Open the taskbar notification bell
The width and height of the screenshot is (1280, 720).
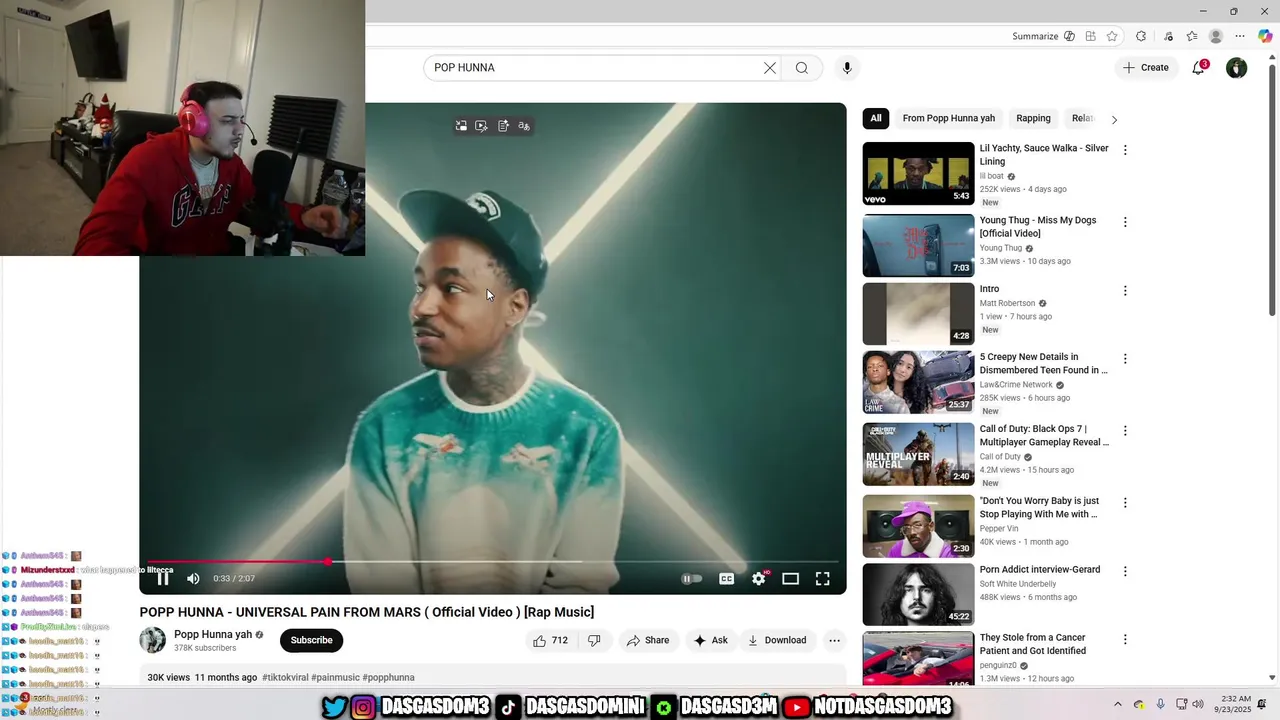pyautogui.click(x=1262, y=704)
